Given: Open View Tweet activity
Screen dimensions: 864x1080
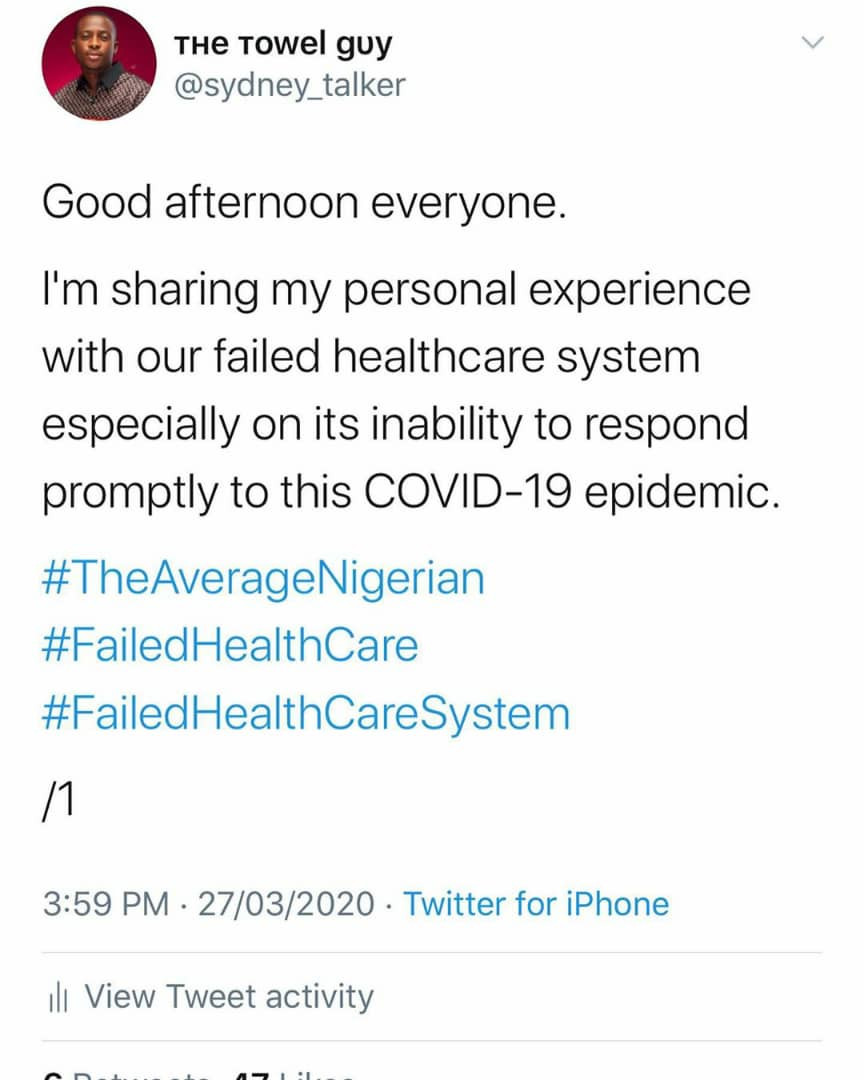Looking at the screenshot, I should 228,997.
